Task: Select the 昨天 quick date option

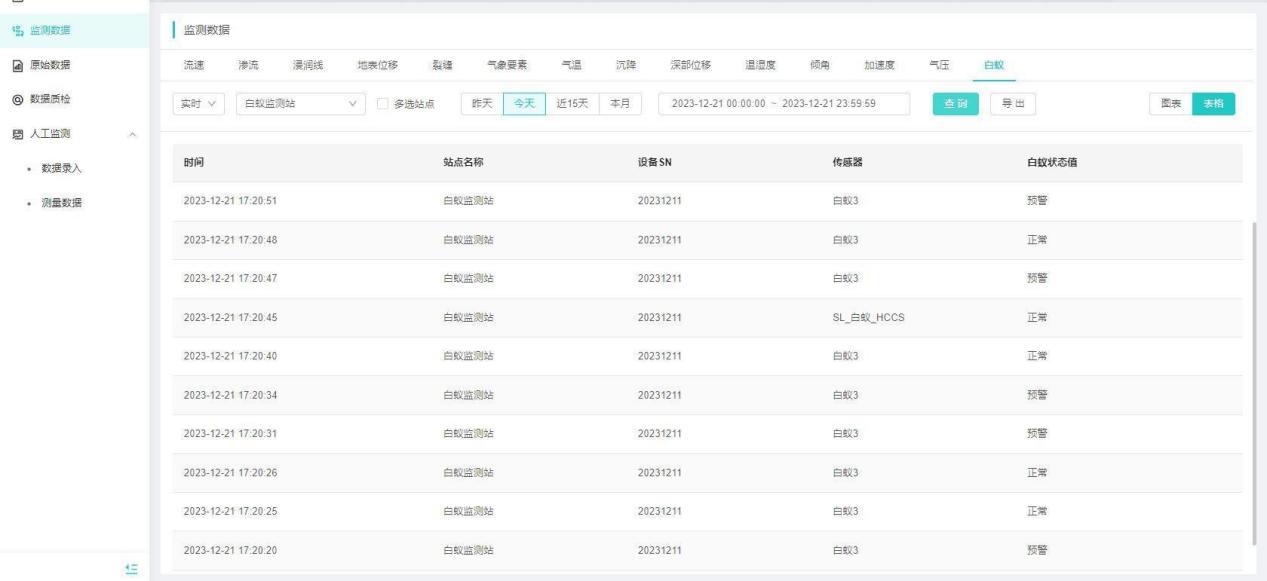Action: (482, 105)
